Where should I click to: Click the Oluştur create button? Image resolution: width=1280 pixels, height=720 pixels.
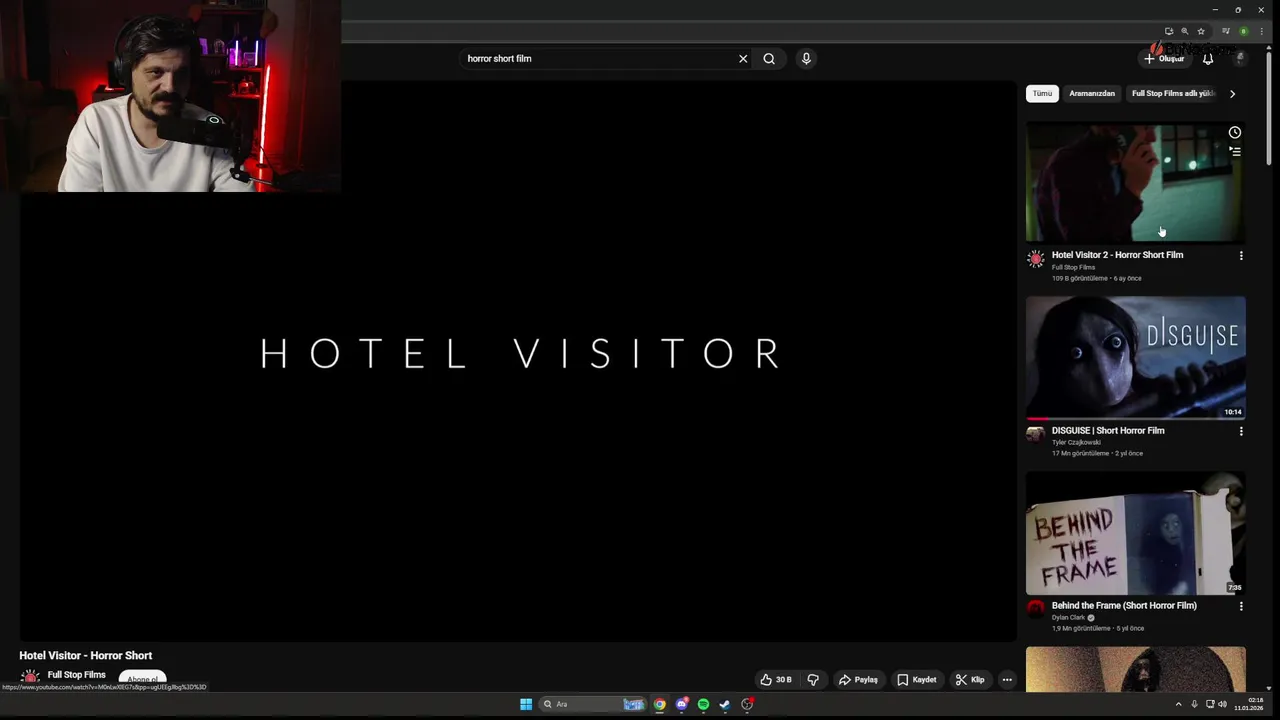tap(1165, 59)
